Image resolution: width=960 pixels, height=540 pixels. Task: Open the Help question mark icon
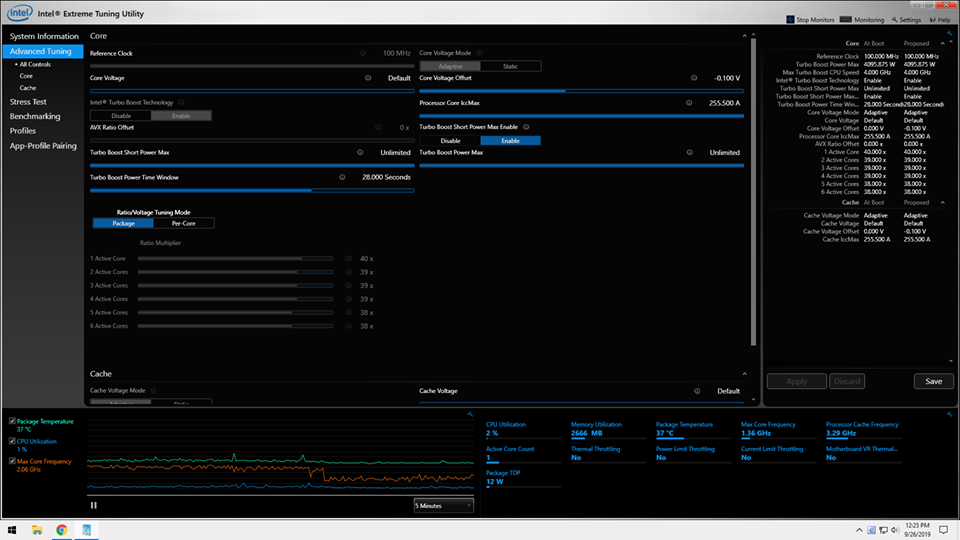(932, 20)
